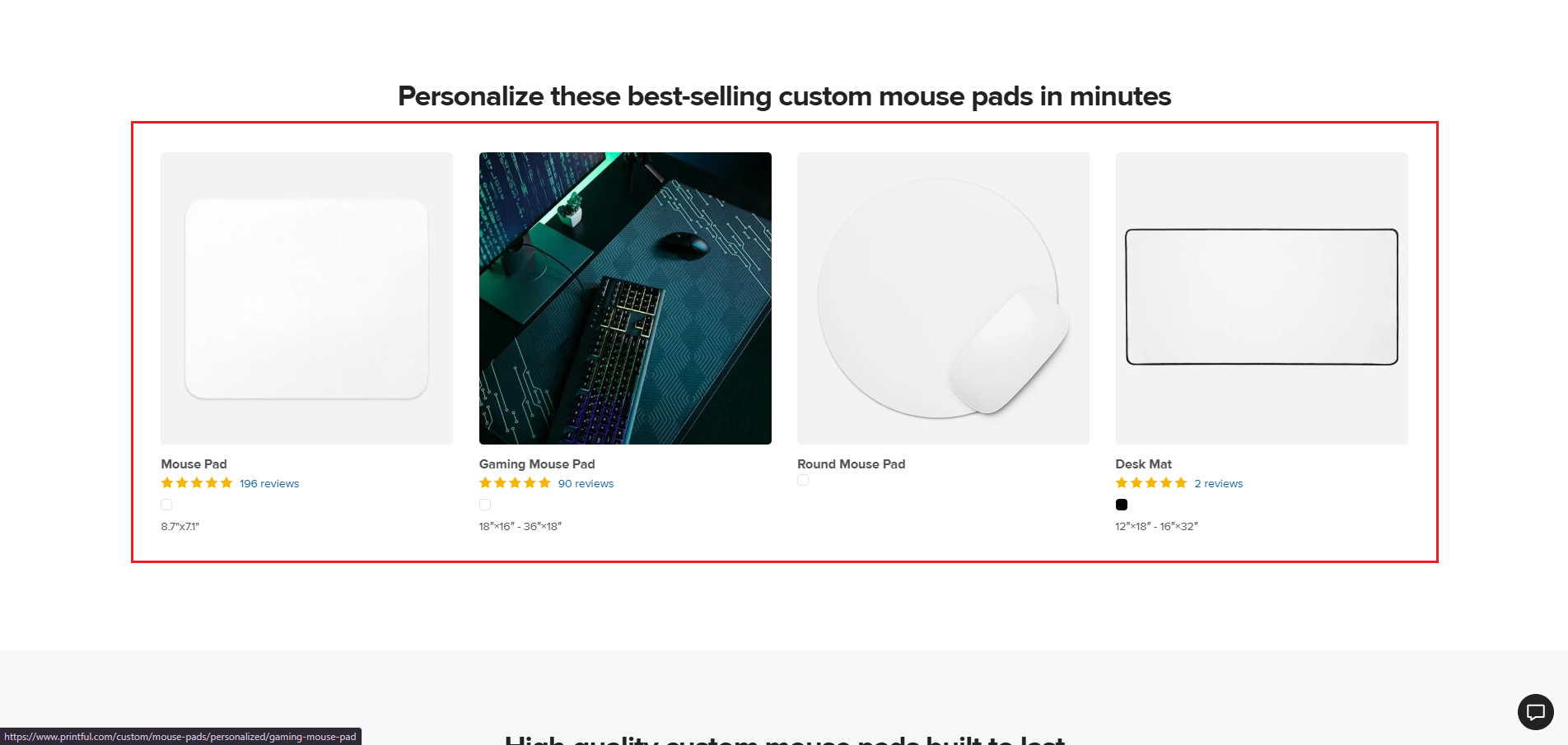Open the Gaming Mouse Pad product photo
The height and width of the screenshot is (745, 1568).
[625, 298]
